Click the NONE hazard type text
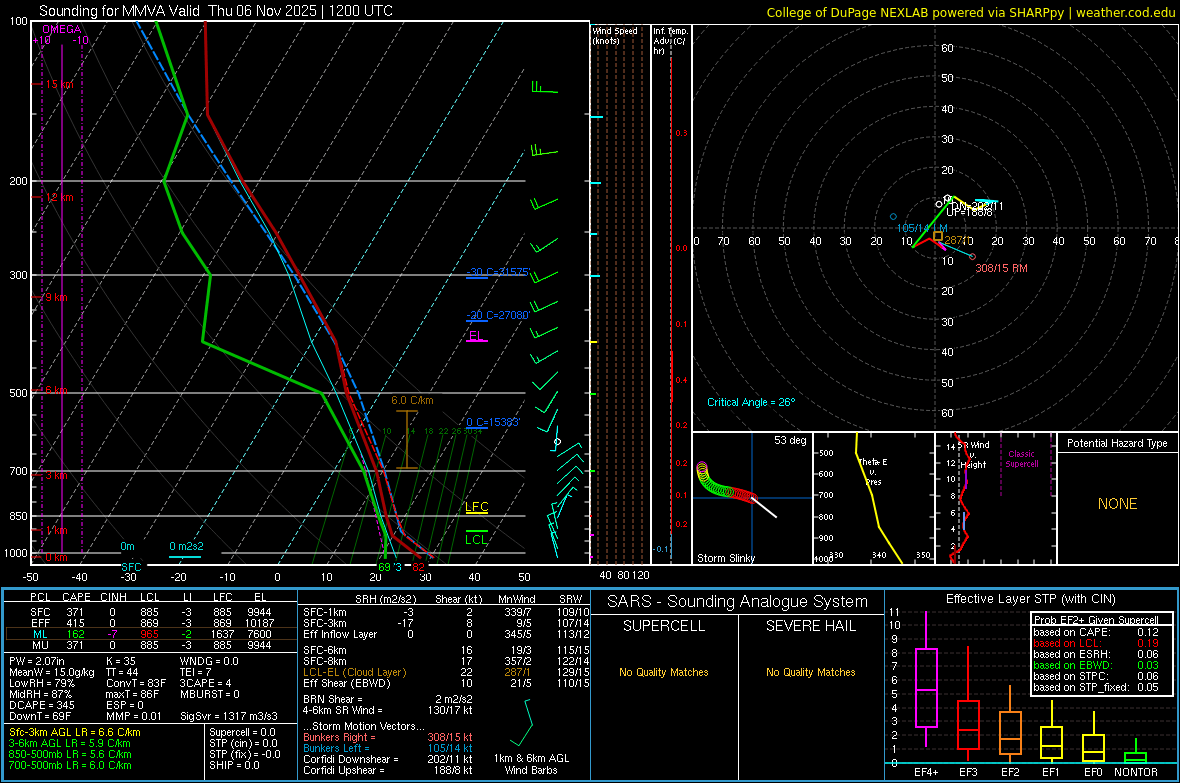 coord(1117,504)
